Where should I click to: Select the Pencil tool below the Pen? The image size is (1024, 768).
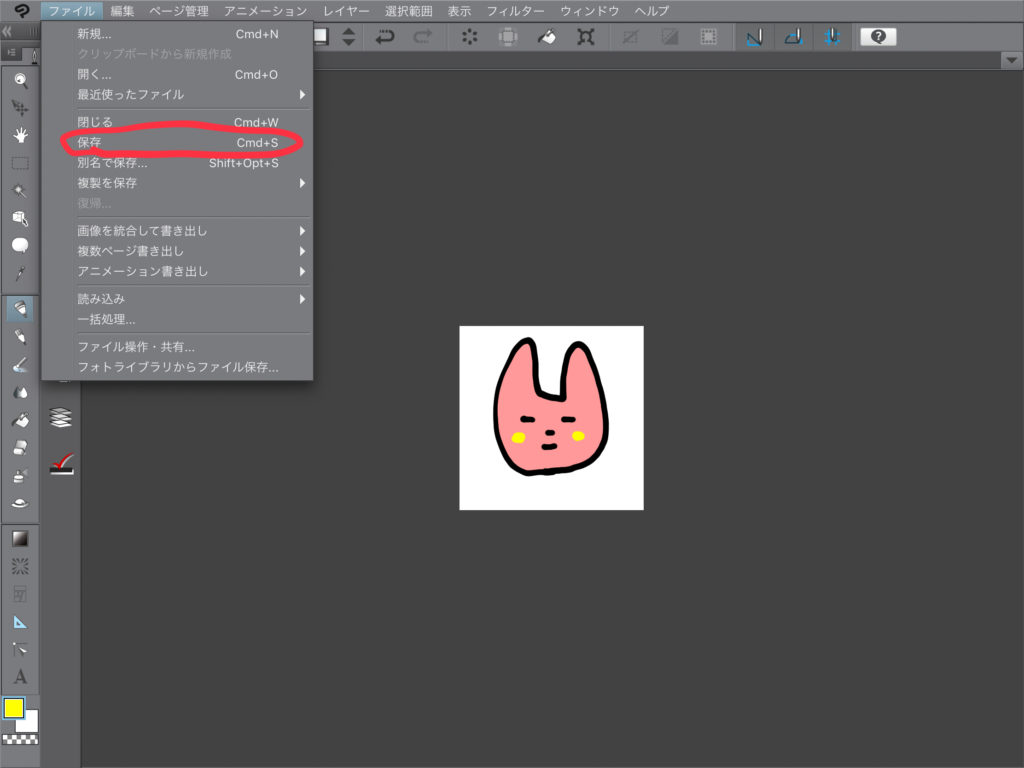20,336
